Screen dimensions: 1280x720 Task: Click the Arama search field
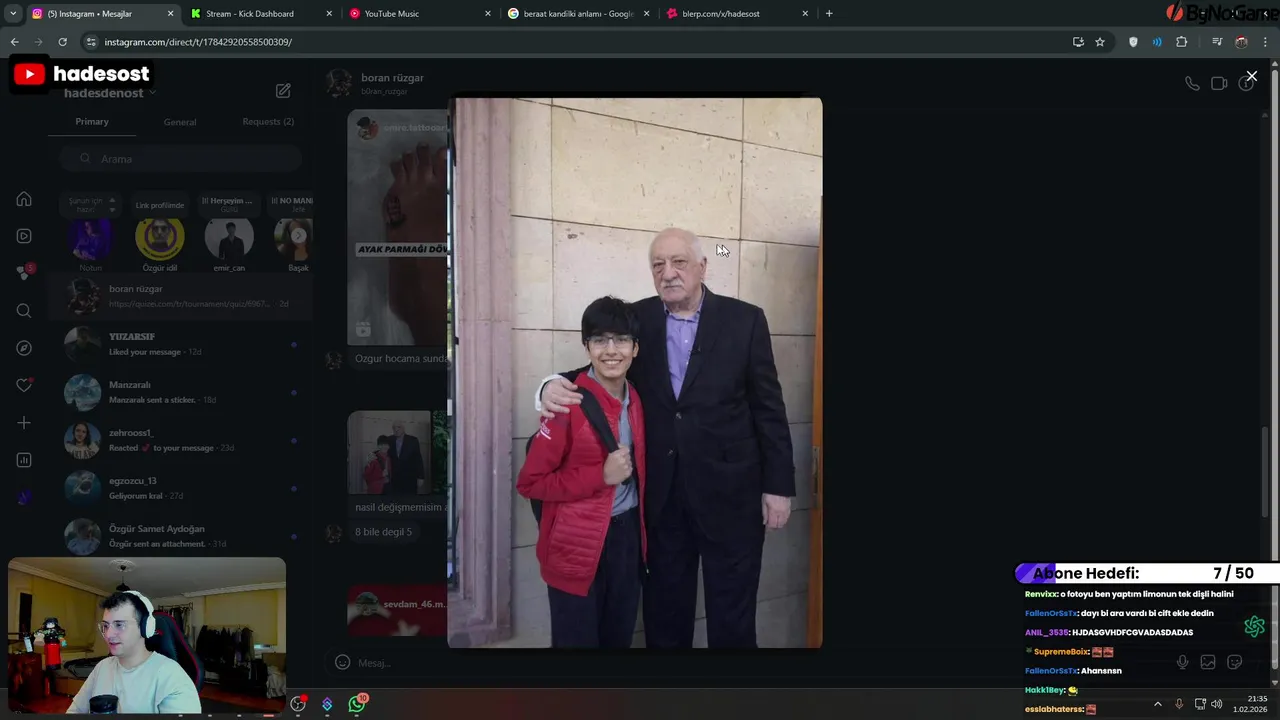(x=179, y=159)
